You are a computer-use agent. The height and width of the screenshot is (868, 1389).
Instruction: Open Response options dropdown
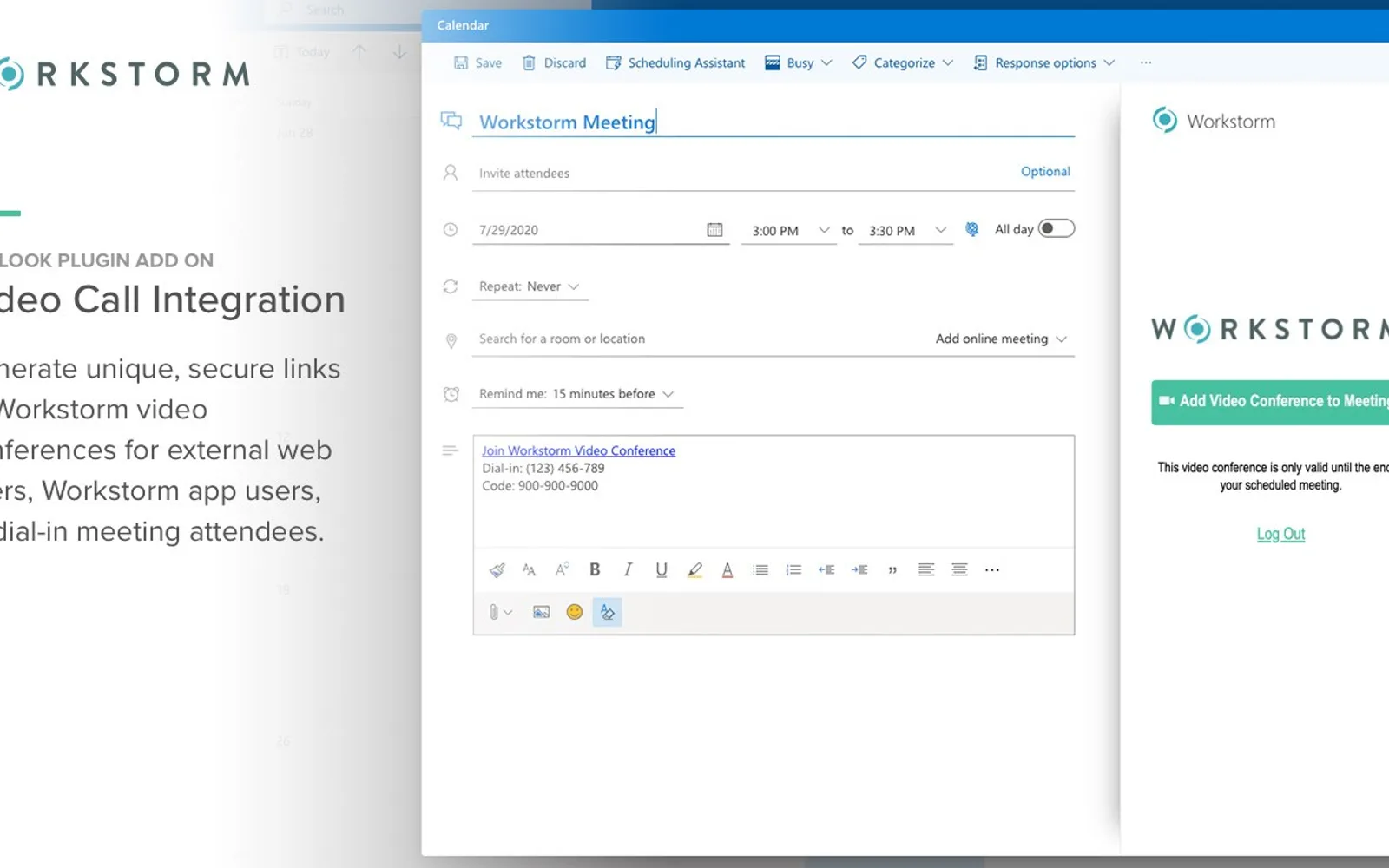1044,62
